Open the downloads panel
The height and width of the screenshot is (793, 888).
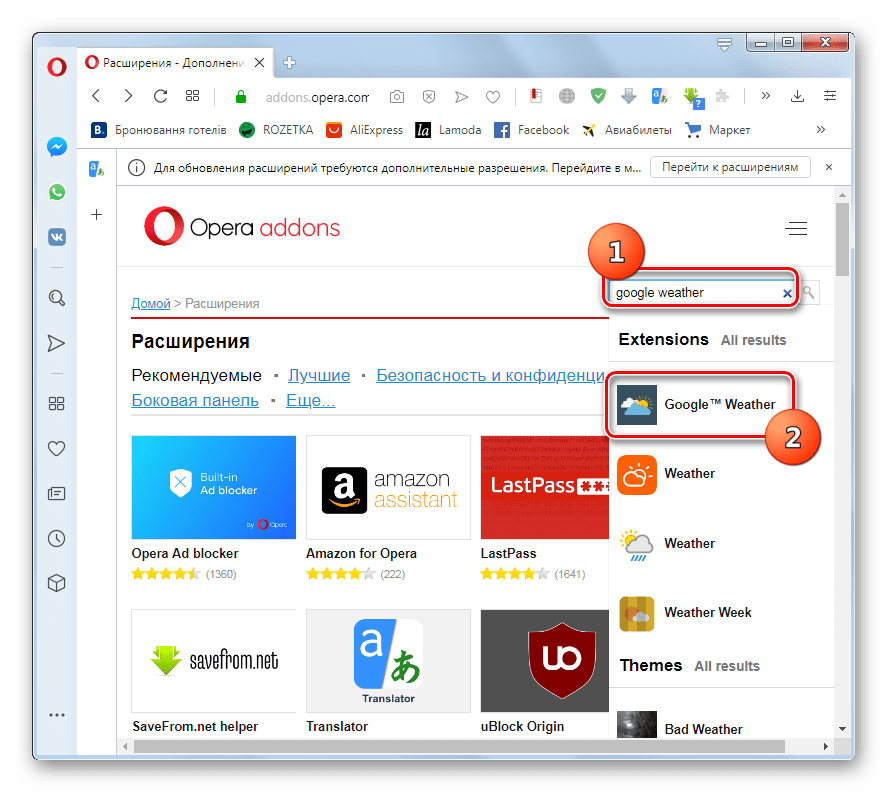coord(797,96)
